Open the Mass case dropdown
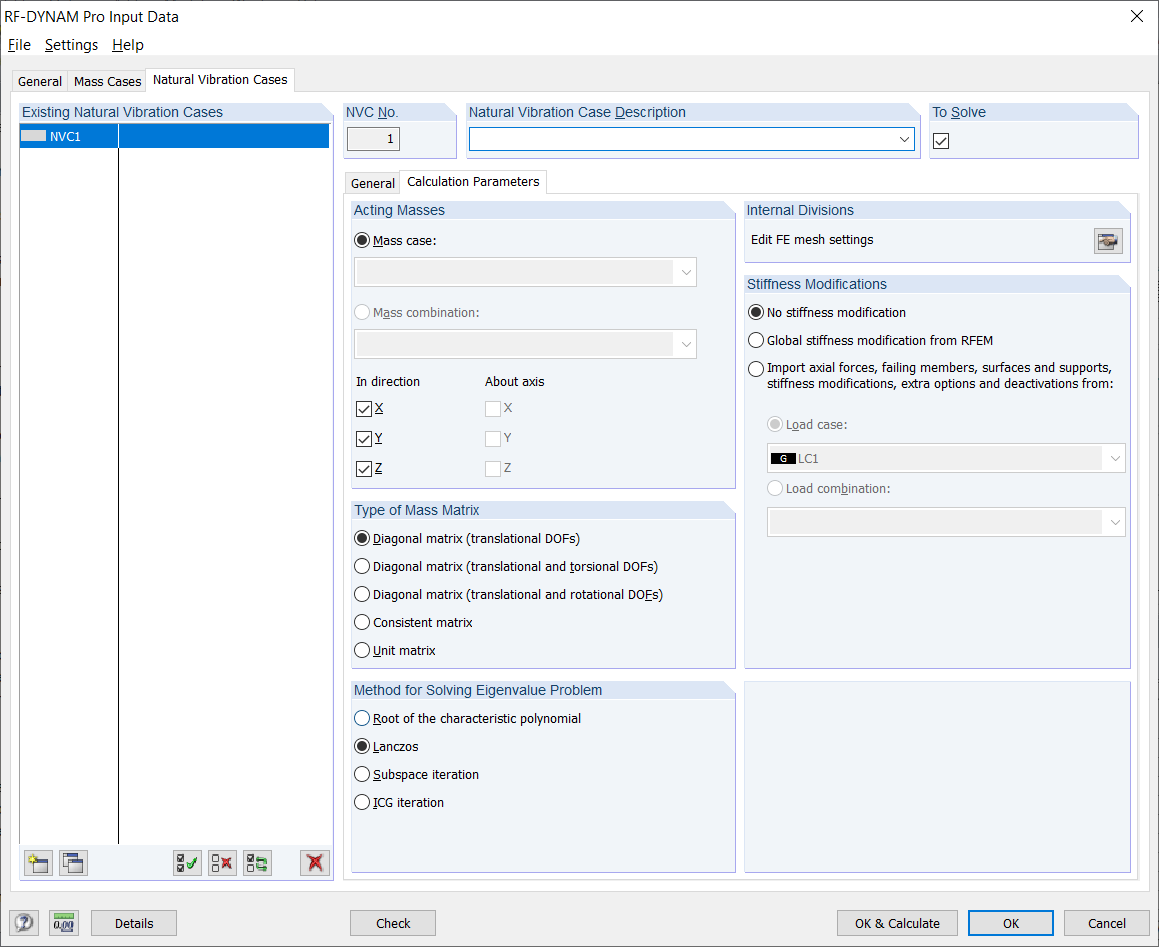The height and width of the screenshot is (947, 1159). pos(686,271)
